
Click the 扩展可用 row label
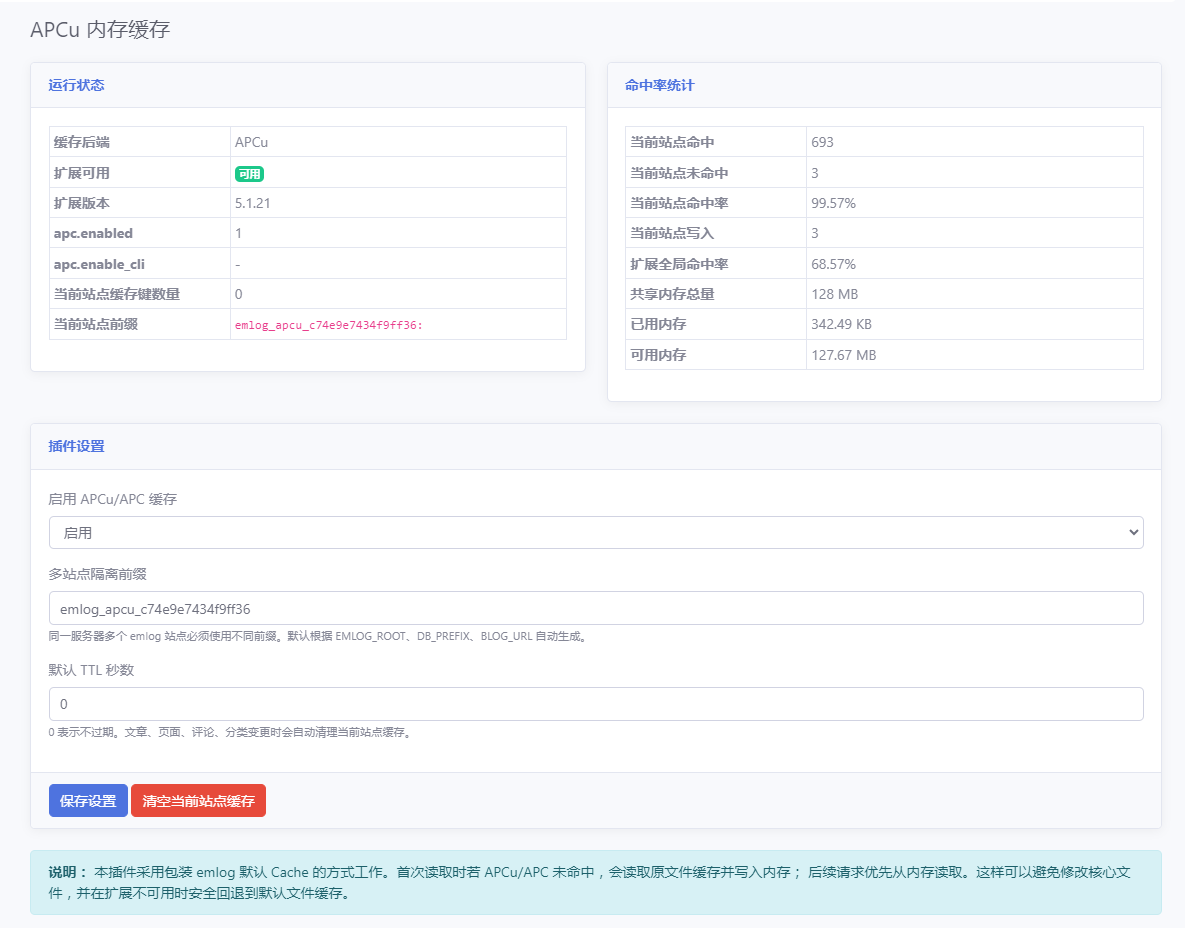pos(82,173)
